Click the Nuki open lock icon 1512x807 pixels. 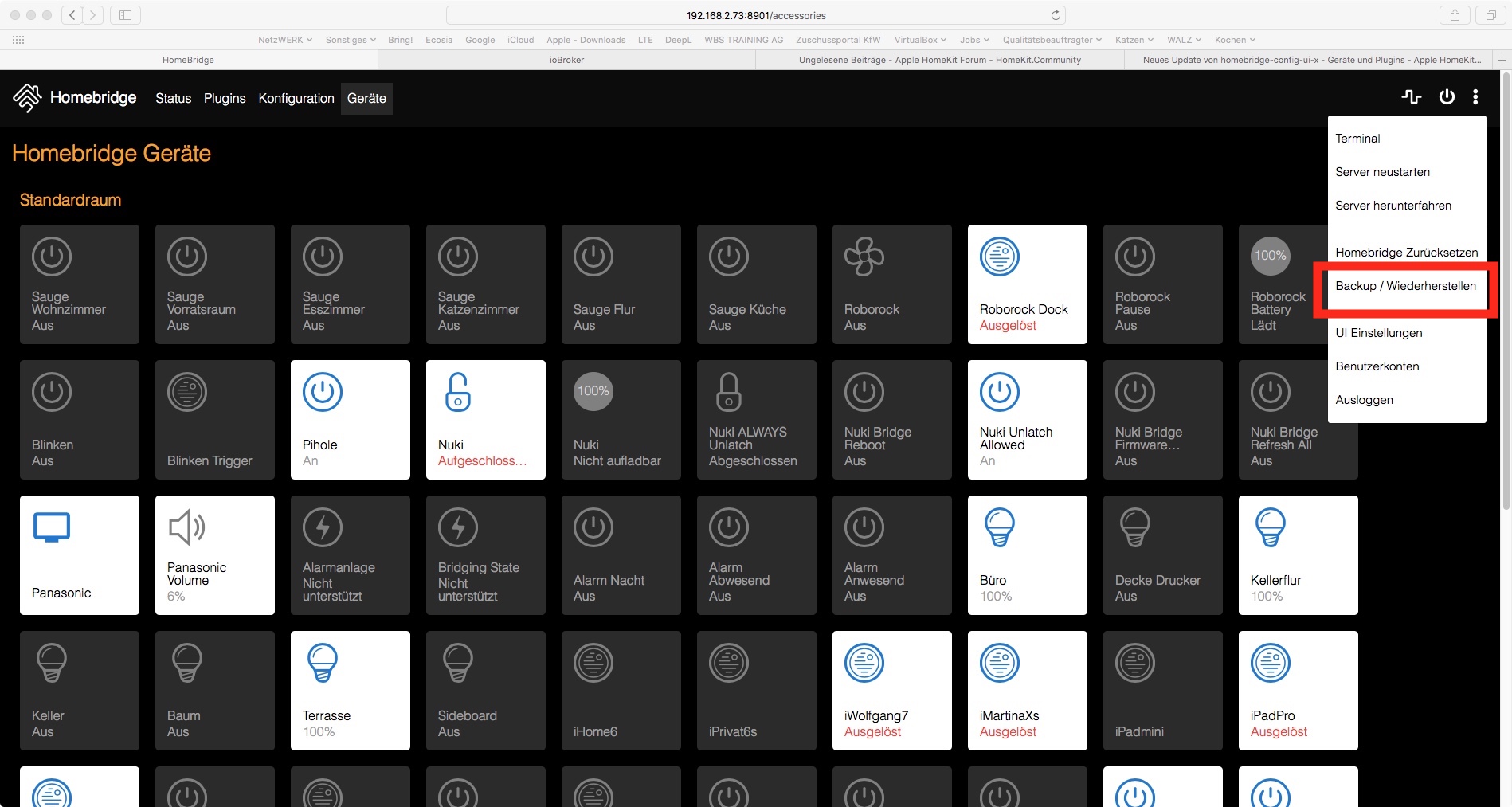(x=458, y=392)
